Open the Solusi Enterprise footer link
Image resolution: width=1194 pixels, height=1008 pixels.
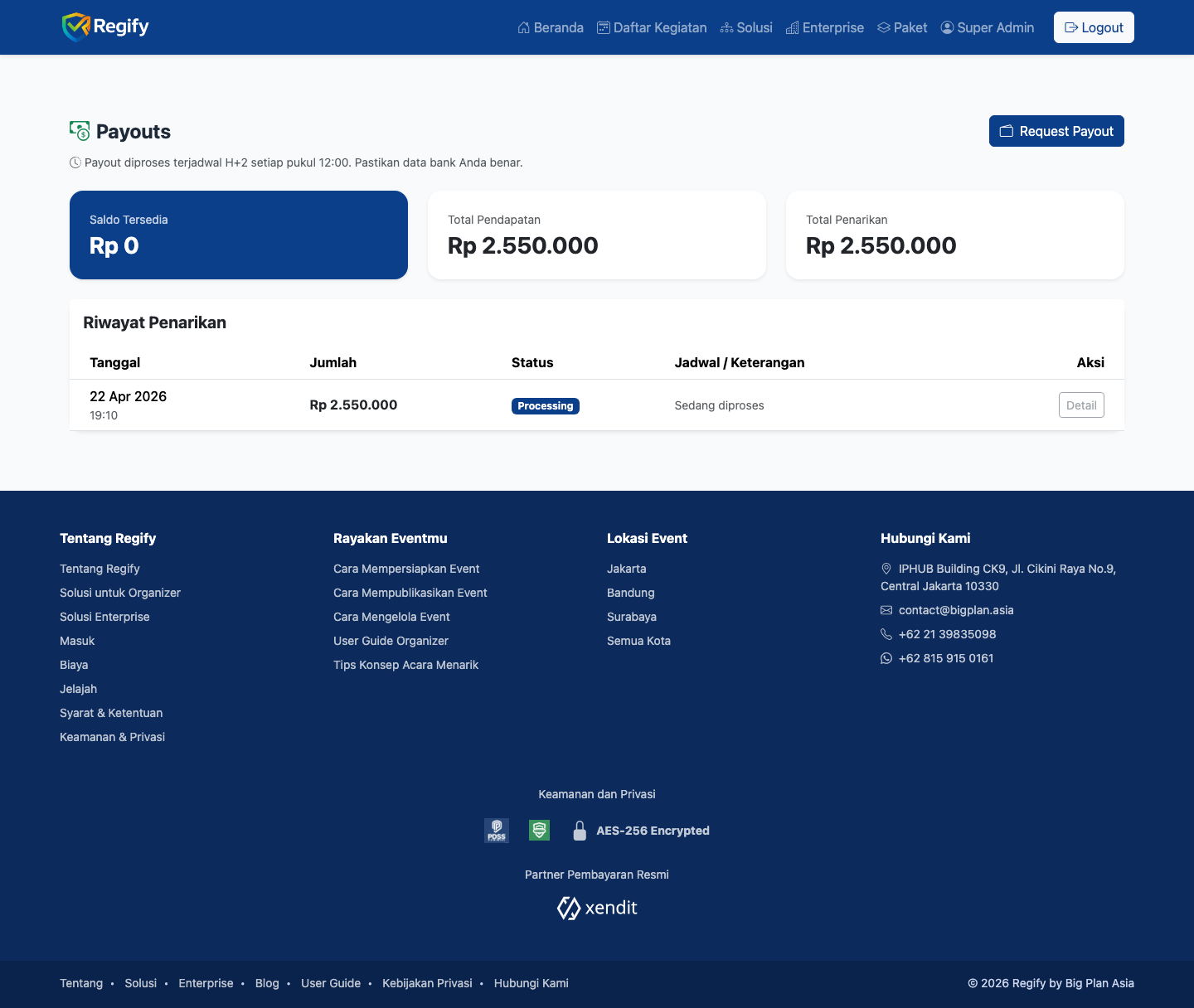pyautogui.click(x=104, y=617)
